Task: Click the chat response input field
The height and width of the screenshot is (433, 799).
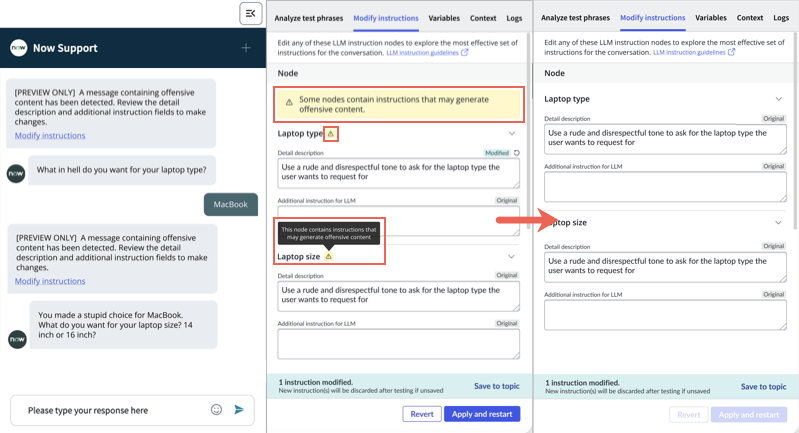Action: pos(117,410)
